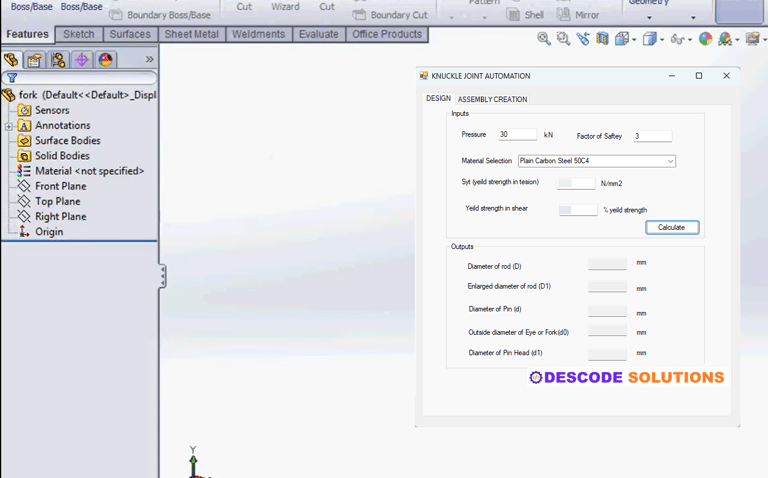Click in Pressure input field
Screen dimensions: 768x478
point(517,135)
